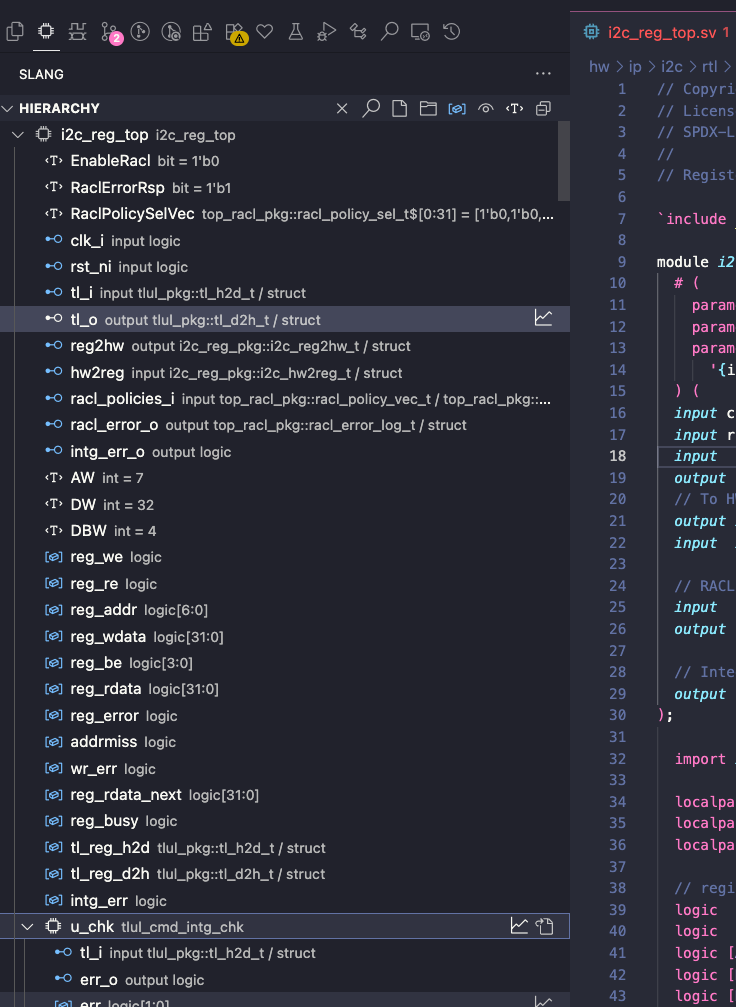Collapse the i2c_reg_top tree node
The height and width of the screenshot is (1007, 736).
19,135
